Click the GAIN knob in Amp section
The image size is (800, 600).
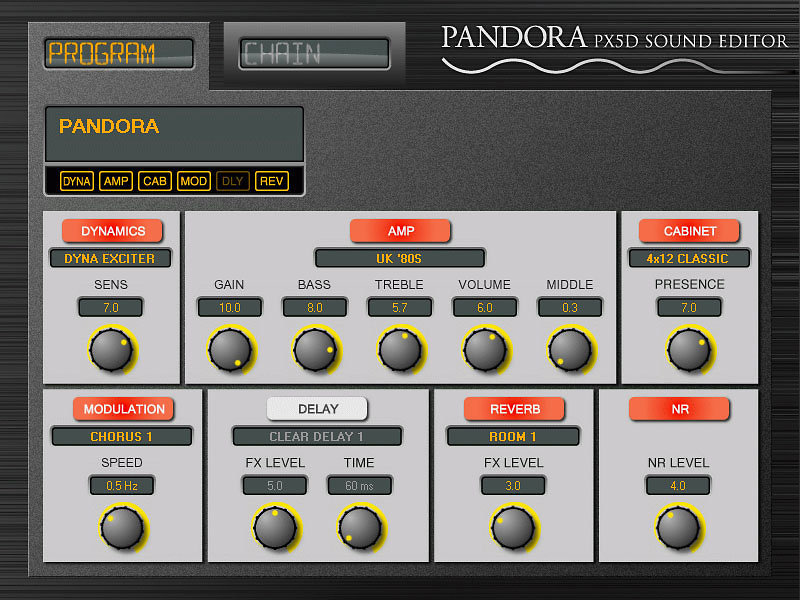[230, 349]
